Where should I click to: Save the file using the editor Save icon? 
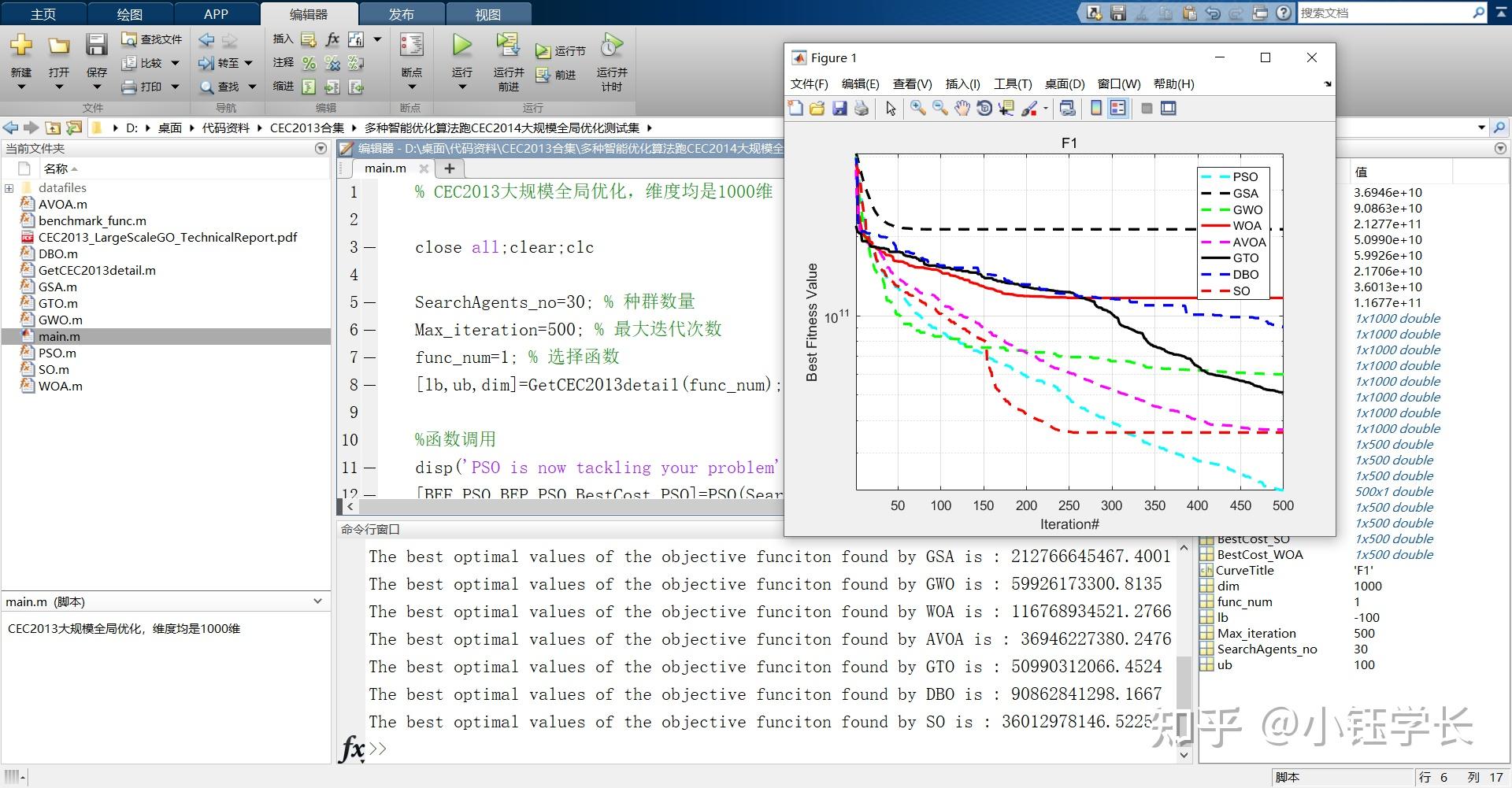(95, 45)
